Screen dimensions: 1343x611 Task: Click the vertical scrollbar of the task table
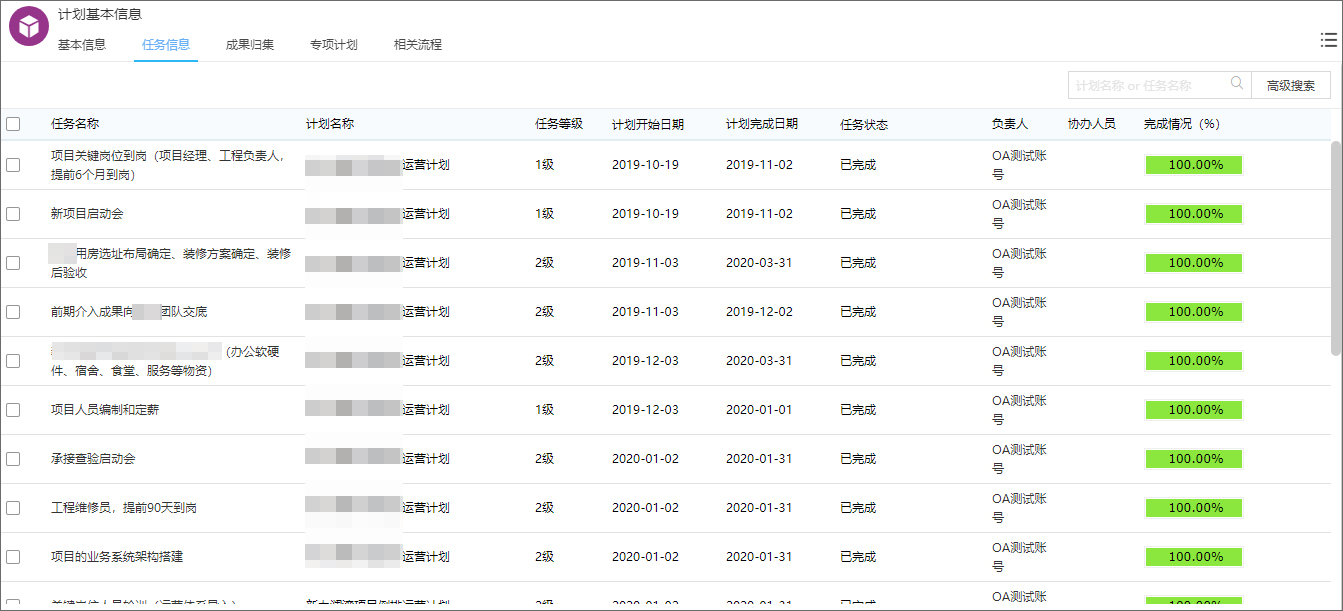point(1336,248)
